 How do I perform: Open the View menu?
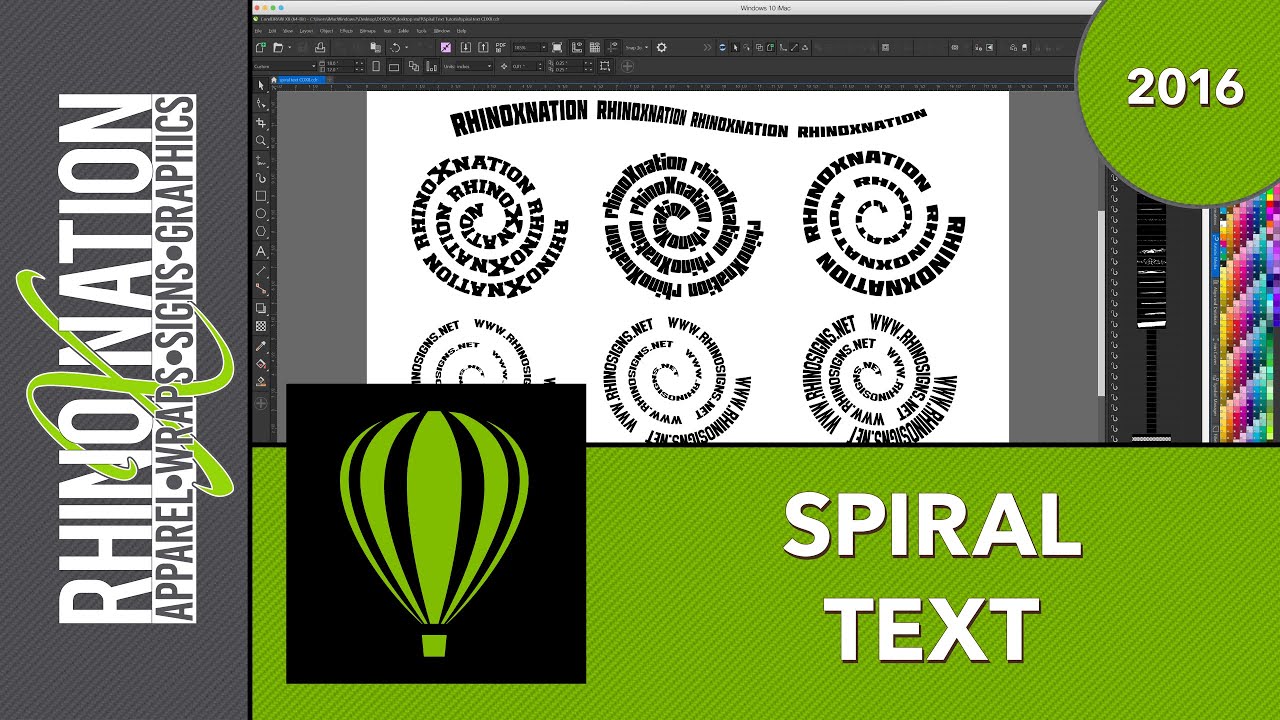pos(287,31)
